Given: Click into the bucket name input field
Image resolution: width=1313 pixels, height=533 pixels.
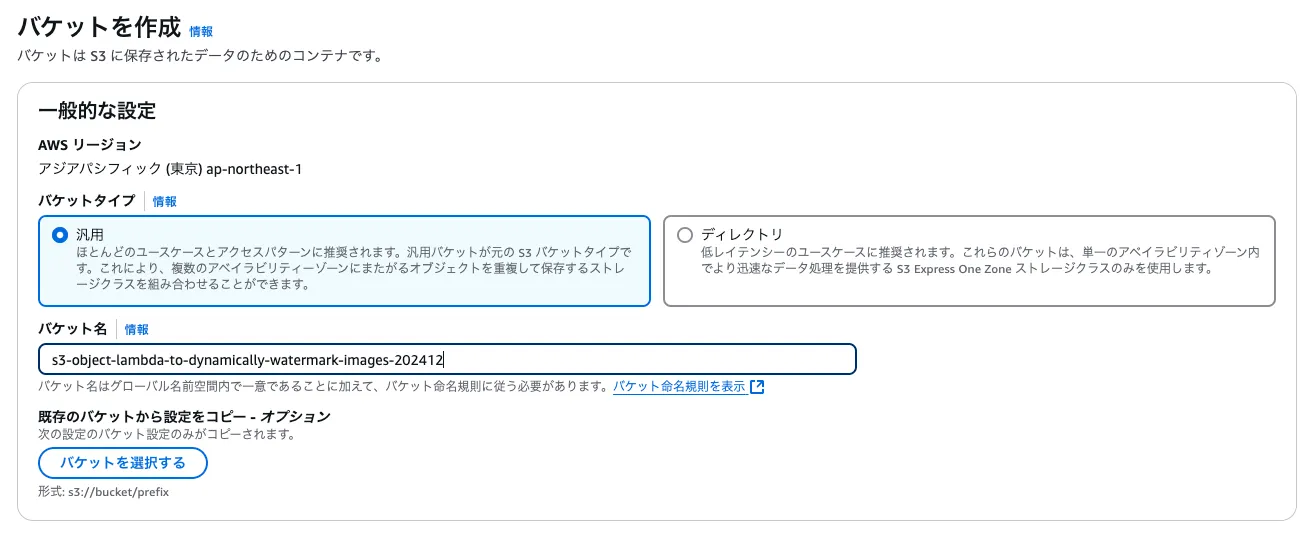Looking at the screenshot, I should click(x=446, y=359).
